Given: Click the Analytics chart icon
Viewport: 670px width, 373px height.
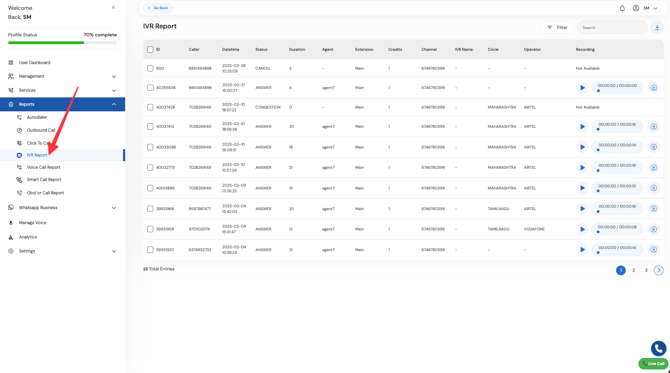Looking at the screenshot, I should (x=11, y=237).
